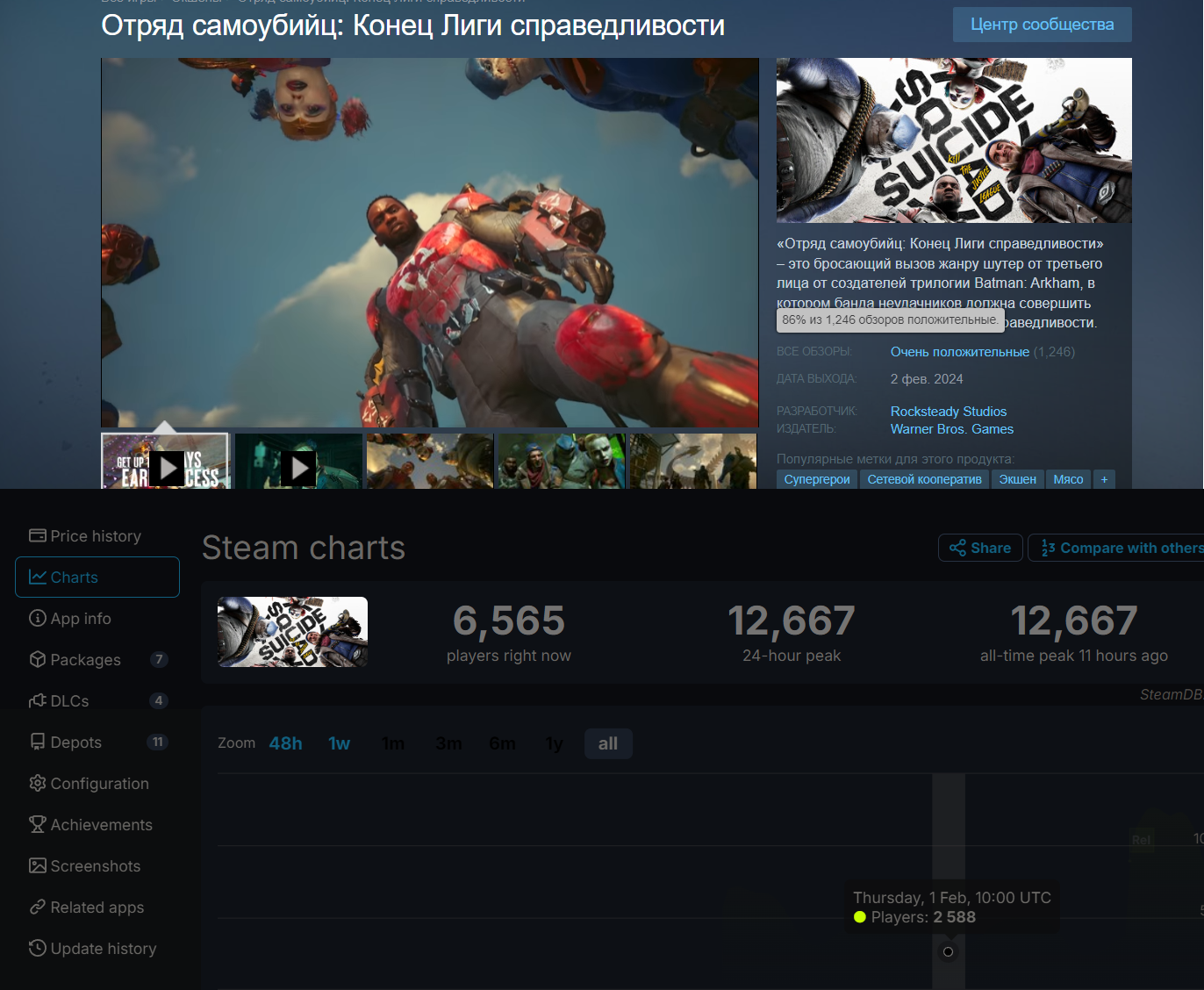Open the Achievements section
Image resolution: width=1204 pixels, height=990 pixels.
point(97,825)
